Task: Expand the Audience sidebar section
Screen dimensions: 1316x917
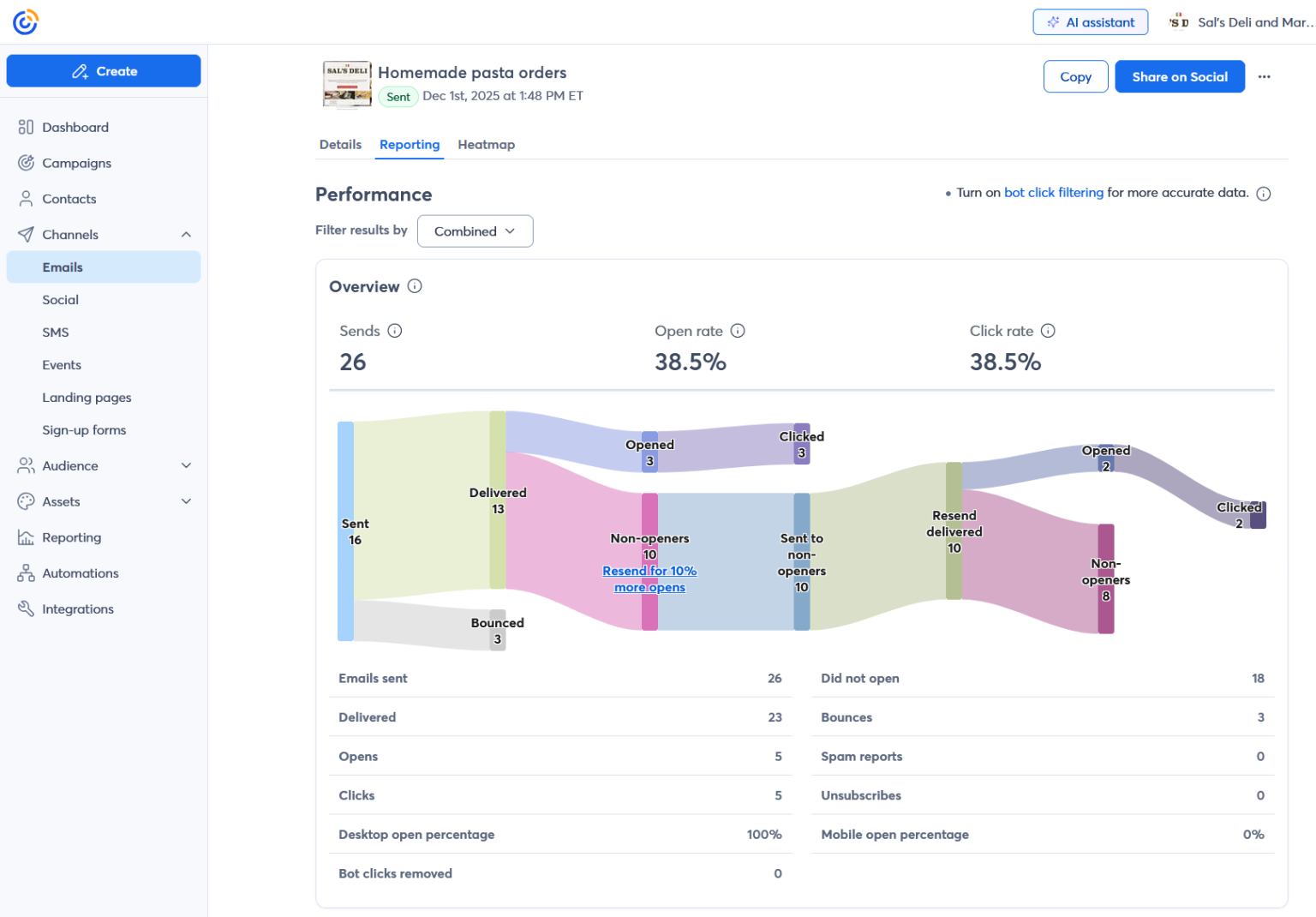Action: [186, 465]
